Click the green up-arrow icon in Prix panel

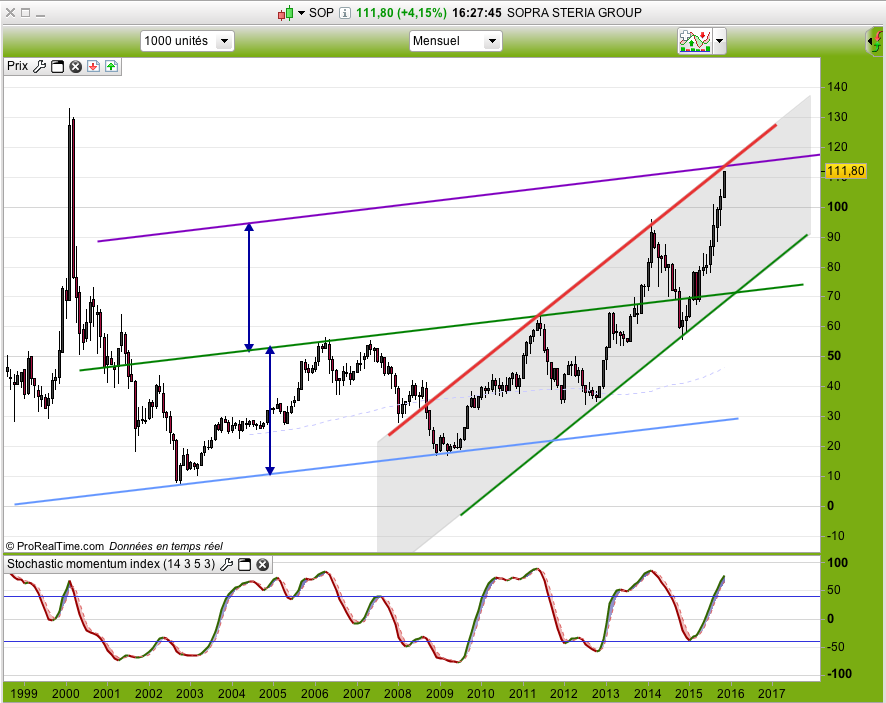coord(111,67)
